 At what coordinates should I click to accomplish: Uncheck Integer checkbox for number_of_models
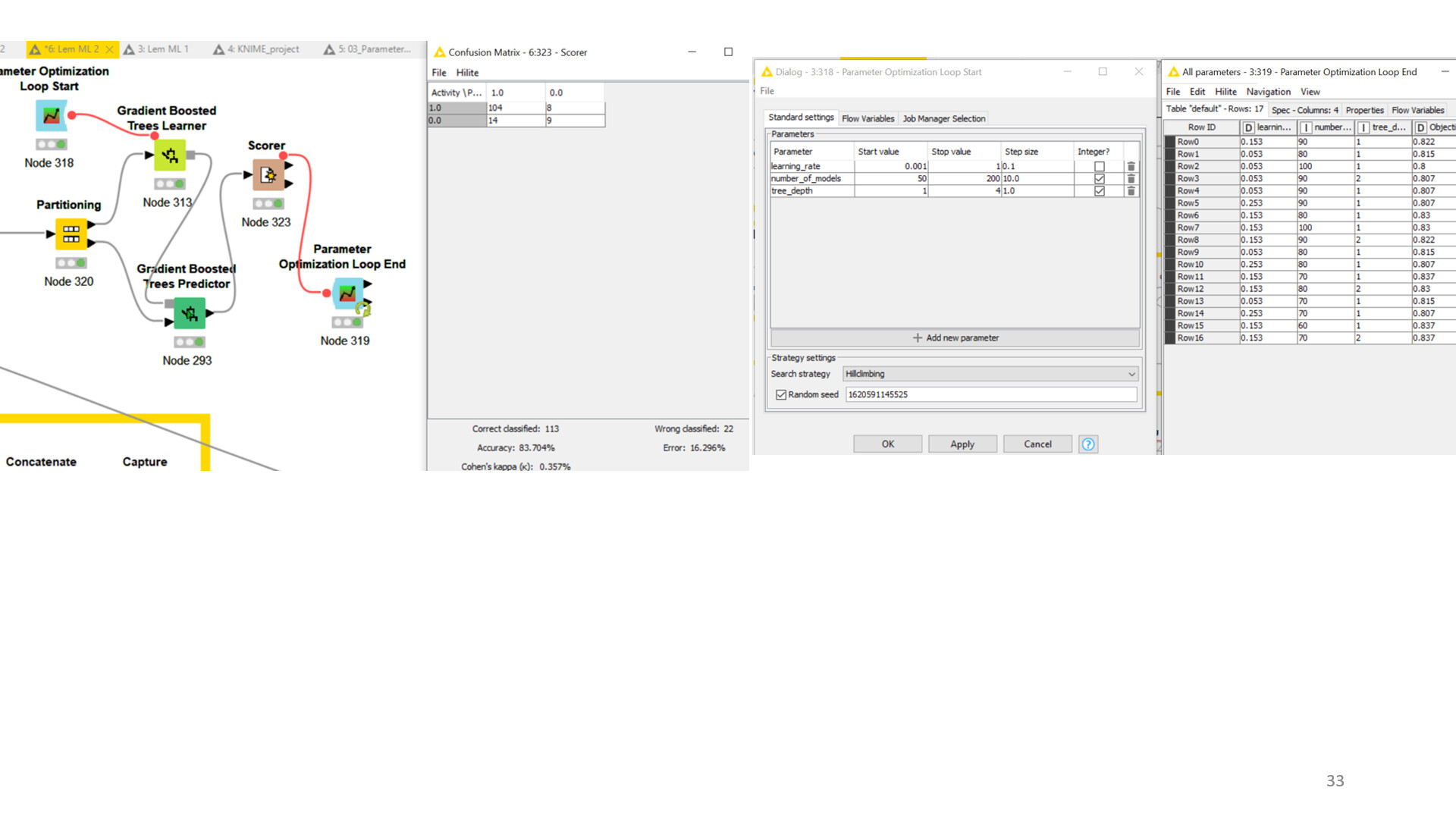point(1099,179)
